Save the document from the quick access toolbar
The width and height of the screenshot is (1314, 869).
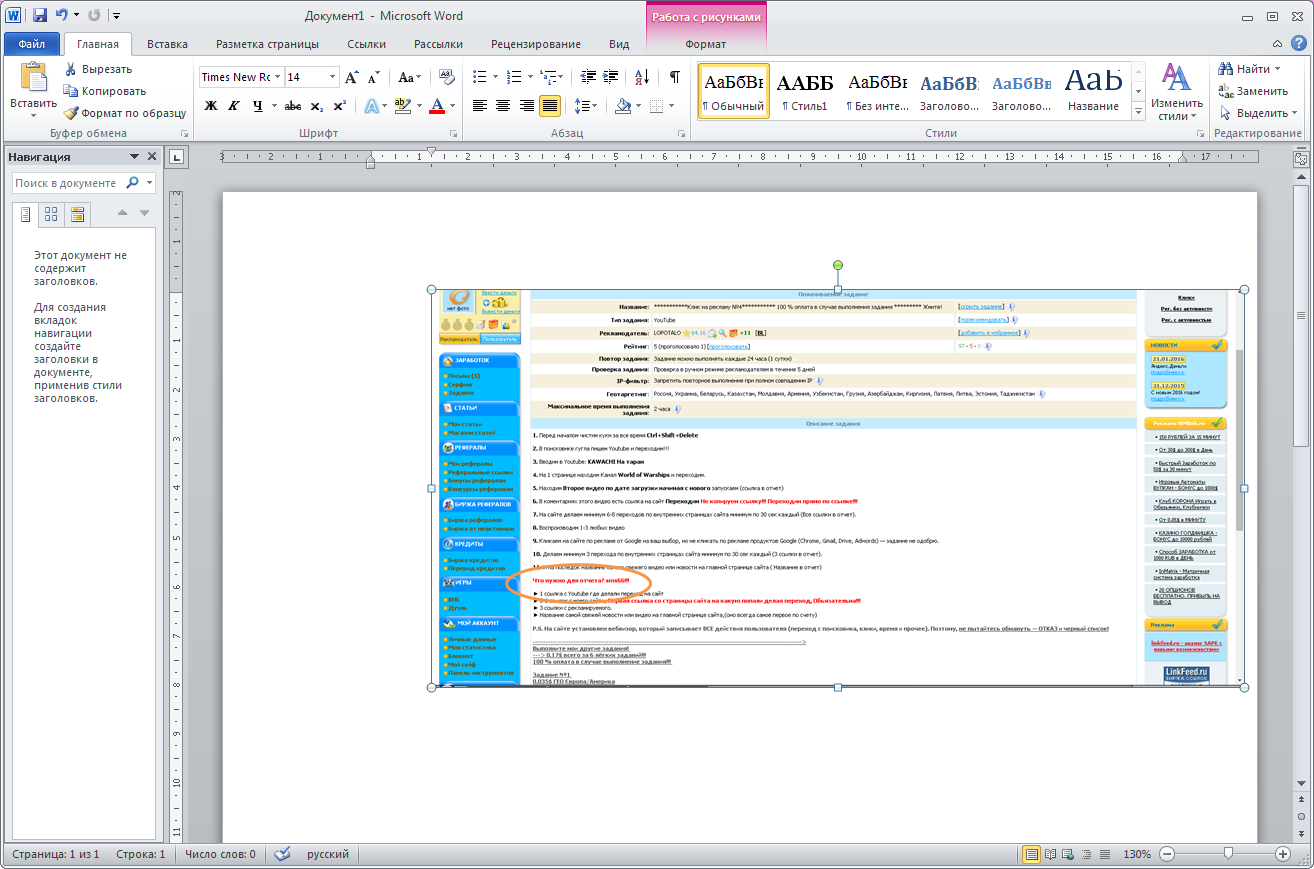coord(40,16)
